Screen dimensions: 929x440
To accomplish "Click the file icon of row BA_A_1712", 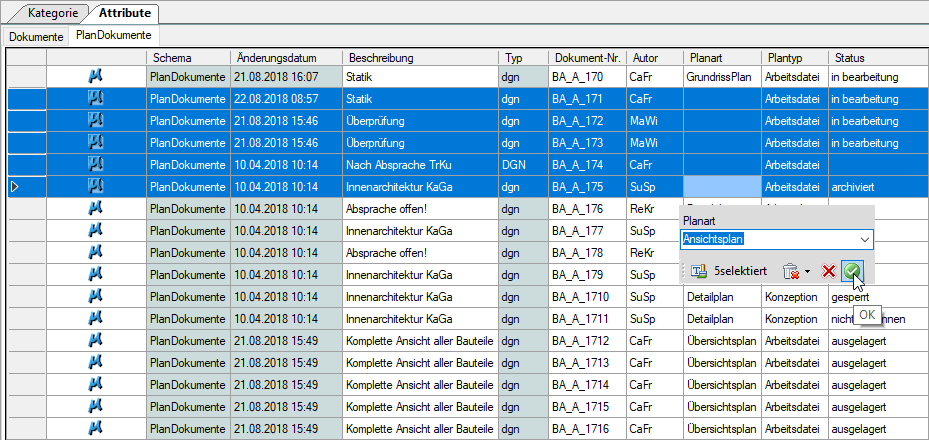I will click(x=95, y=340).
